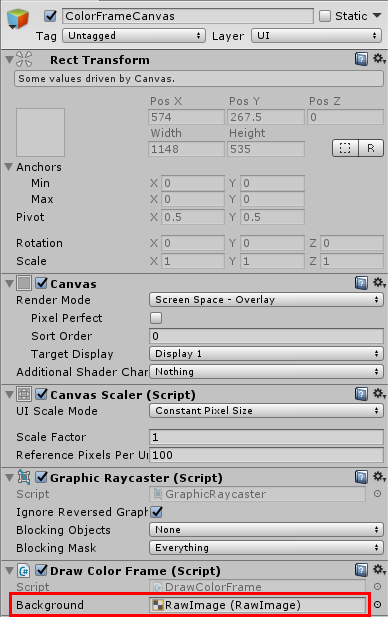This screenshot has height=617, width=388.
Task: Open the Canvas component gear settings menu
Action: [x=379, y=282]
